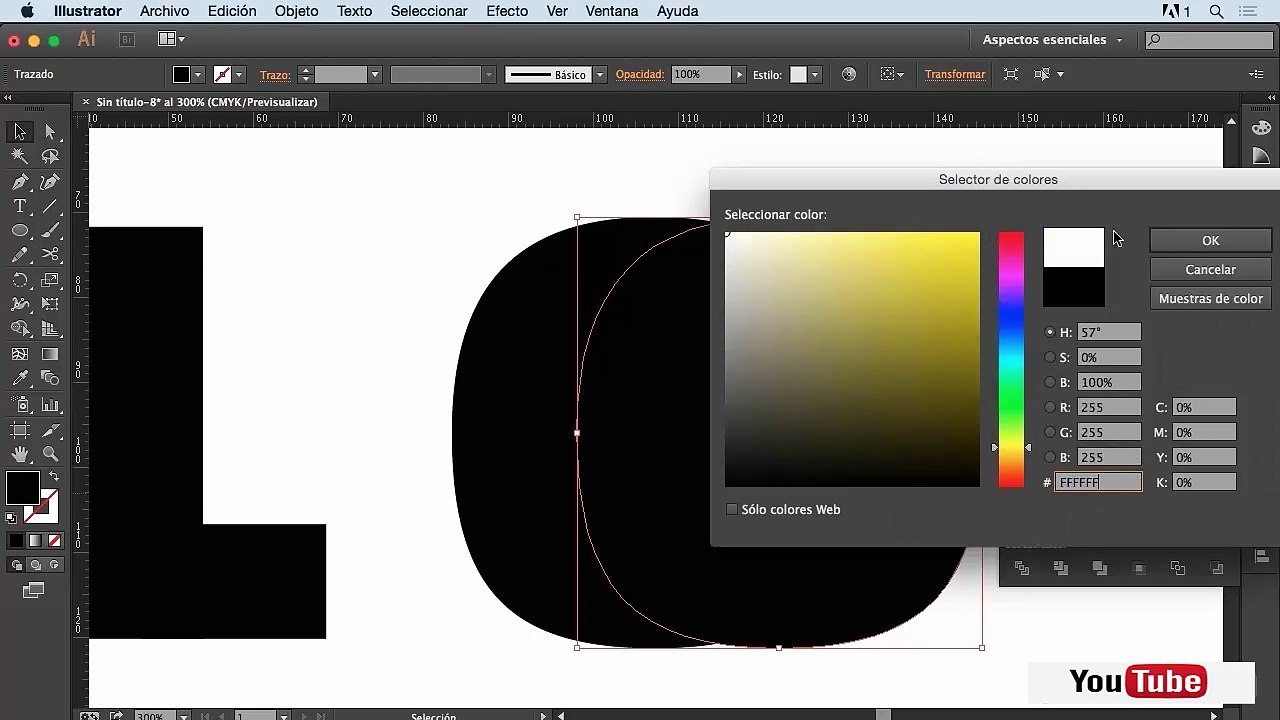Open the Básico brush definition dropdown

pos(600,75)
